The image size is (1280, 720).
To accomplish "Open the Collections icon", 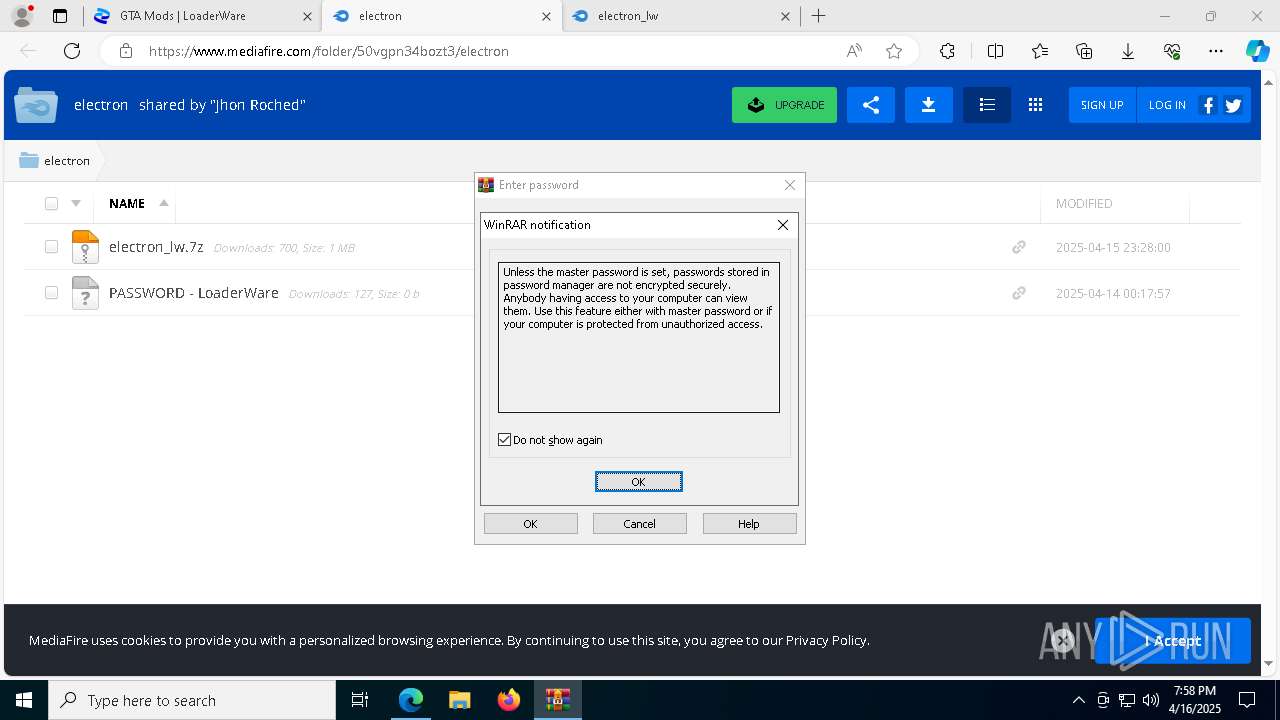I will pos(1084,51).
